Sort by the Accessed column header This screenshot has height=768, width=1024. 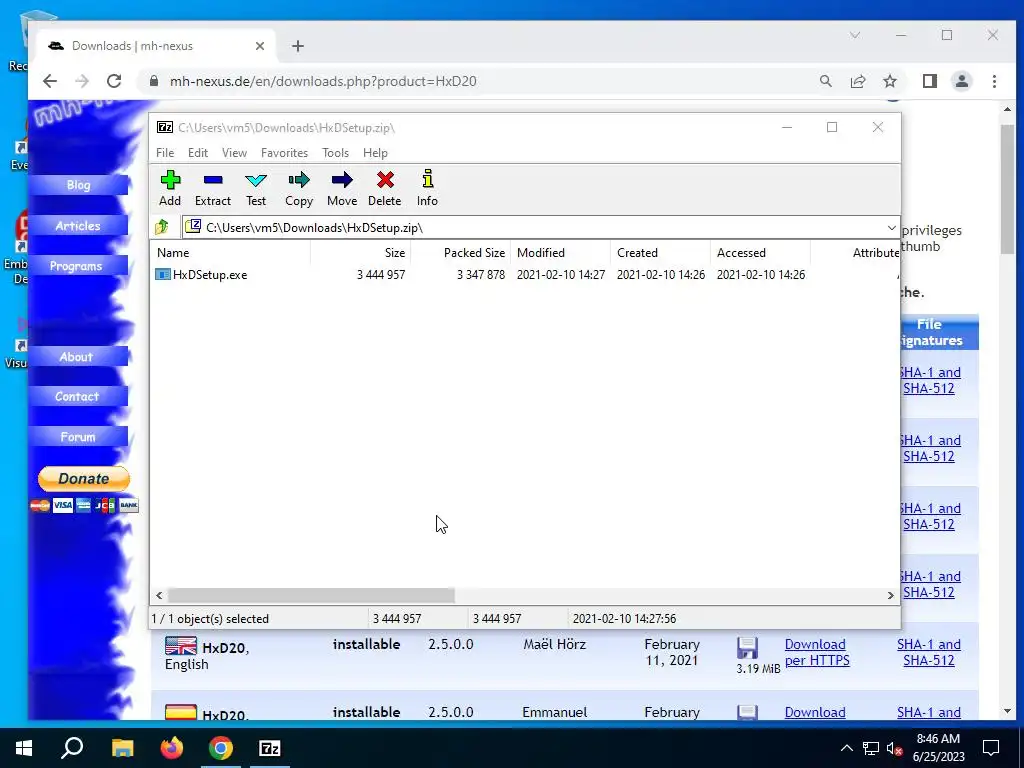click(760, 253)
